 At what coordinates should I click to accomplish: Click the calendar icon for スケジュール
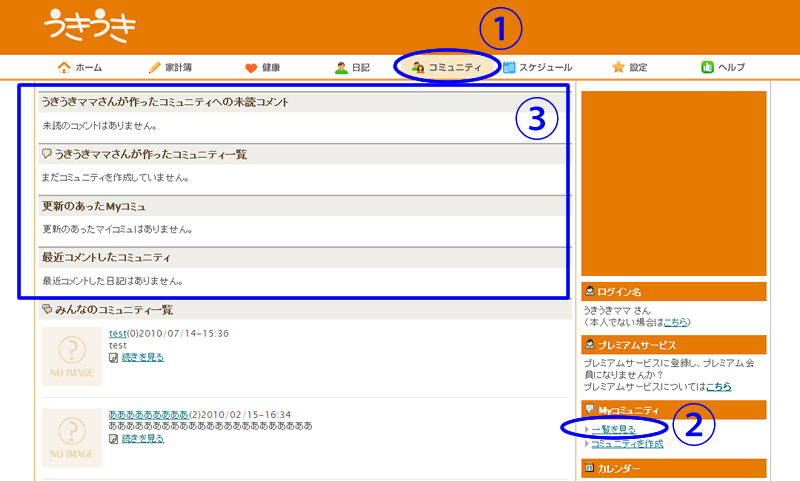[x=510, y=68]
